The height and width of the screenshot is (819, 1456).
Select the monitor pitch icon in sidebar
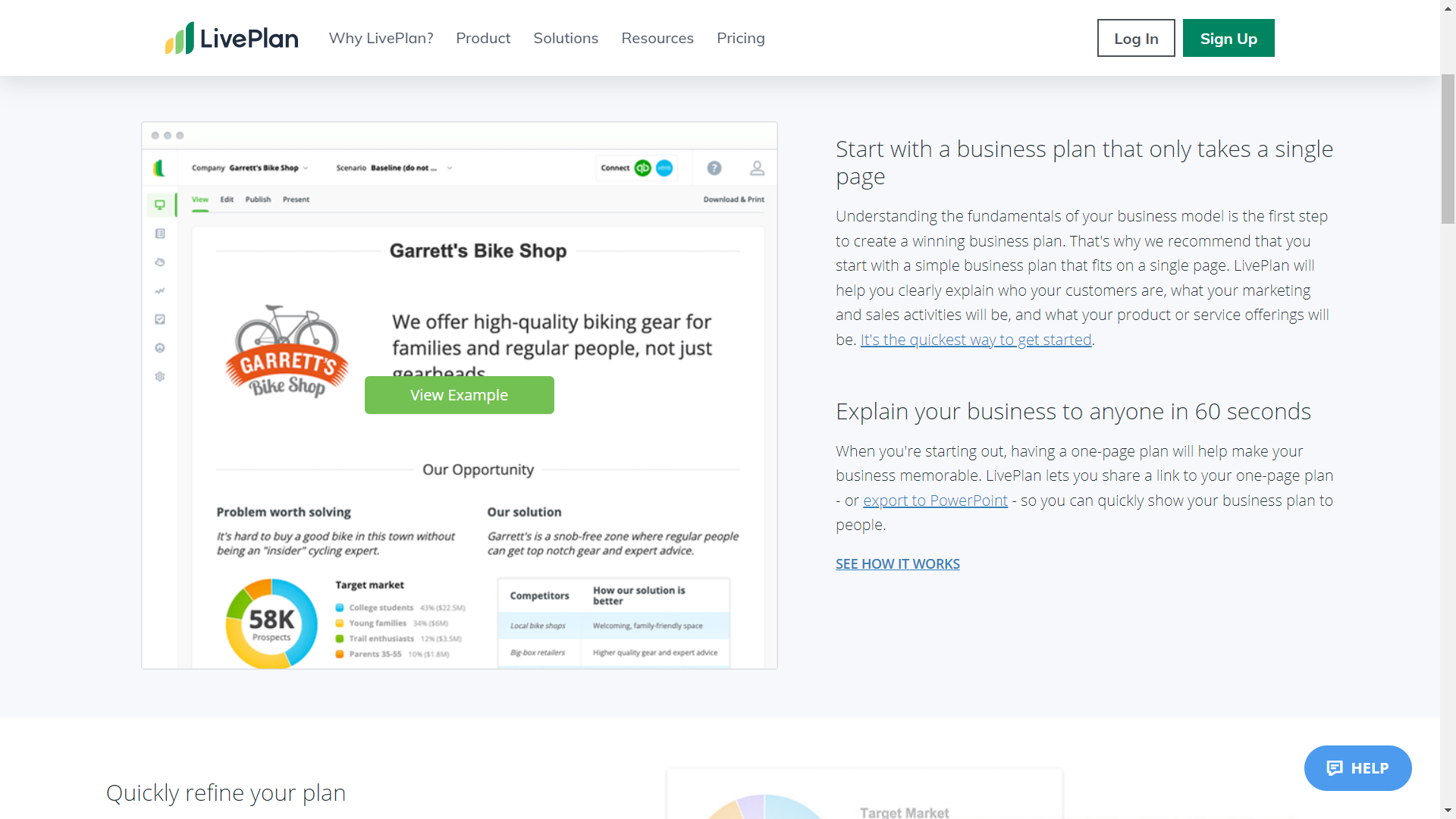coord(160,205)
